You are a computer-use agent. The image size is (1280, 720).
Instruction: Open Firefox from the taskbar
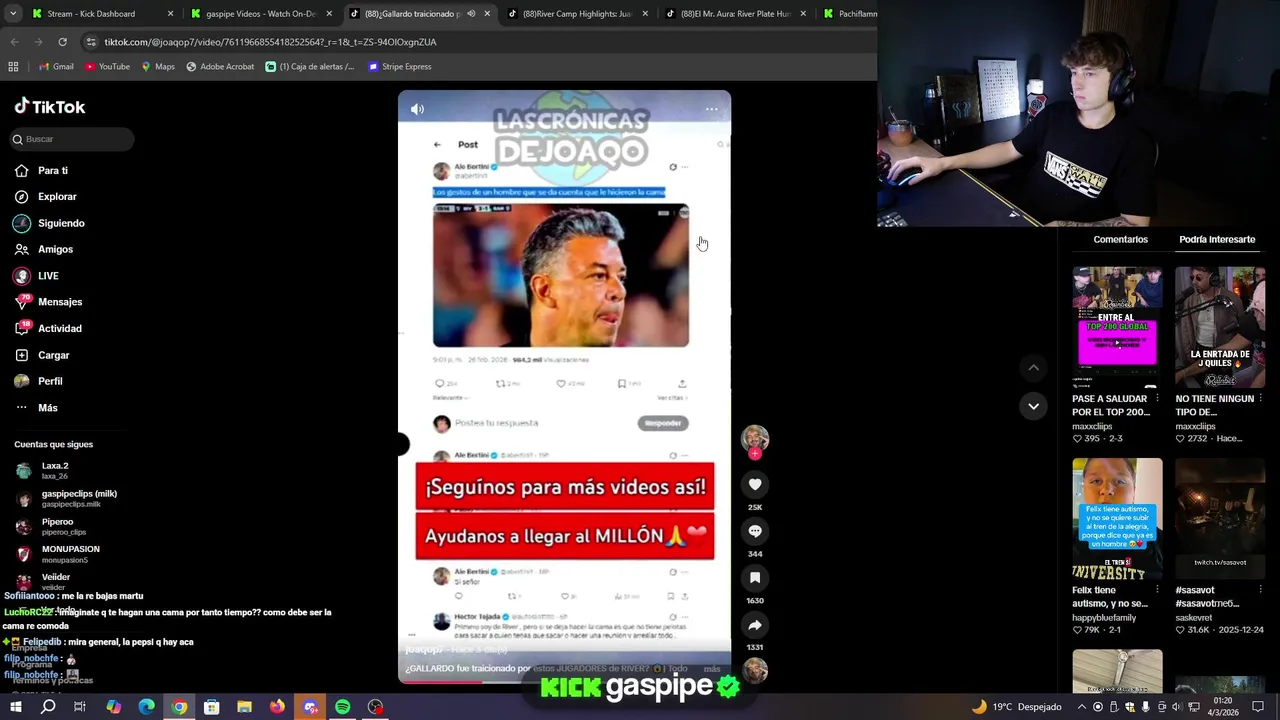[x=277, y=707]
